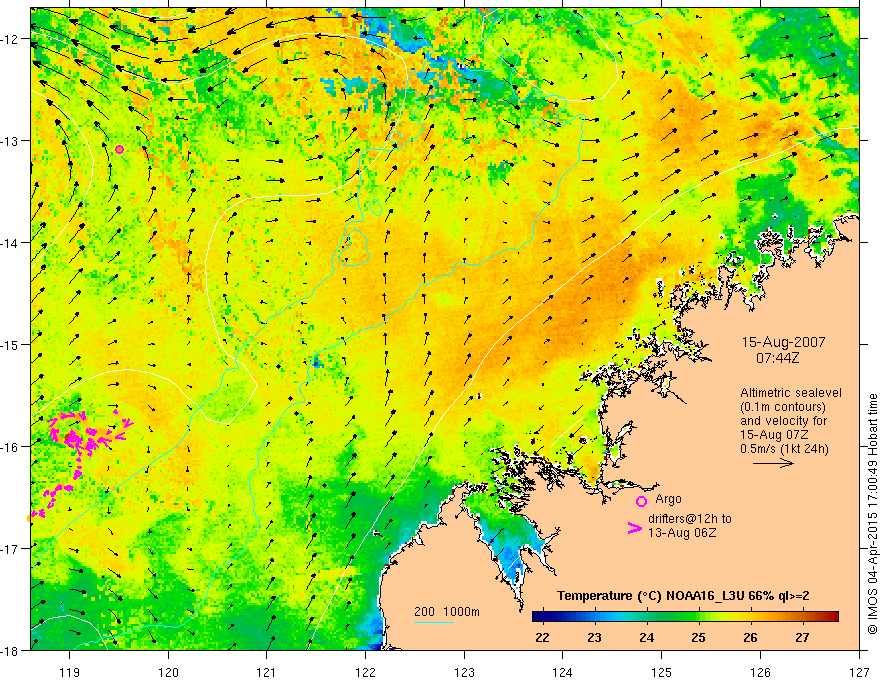Click the 'and velocity for' legend text
Viewport: 880px width, 680px height.
pyautogui.click(x=783, y=421)
